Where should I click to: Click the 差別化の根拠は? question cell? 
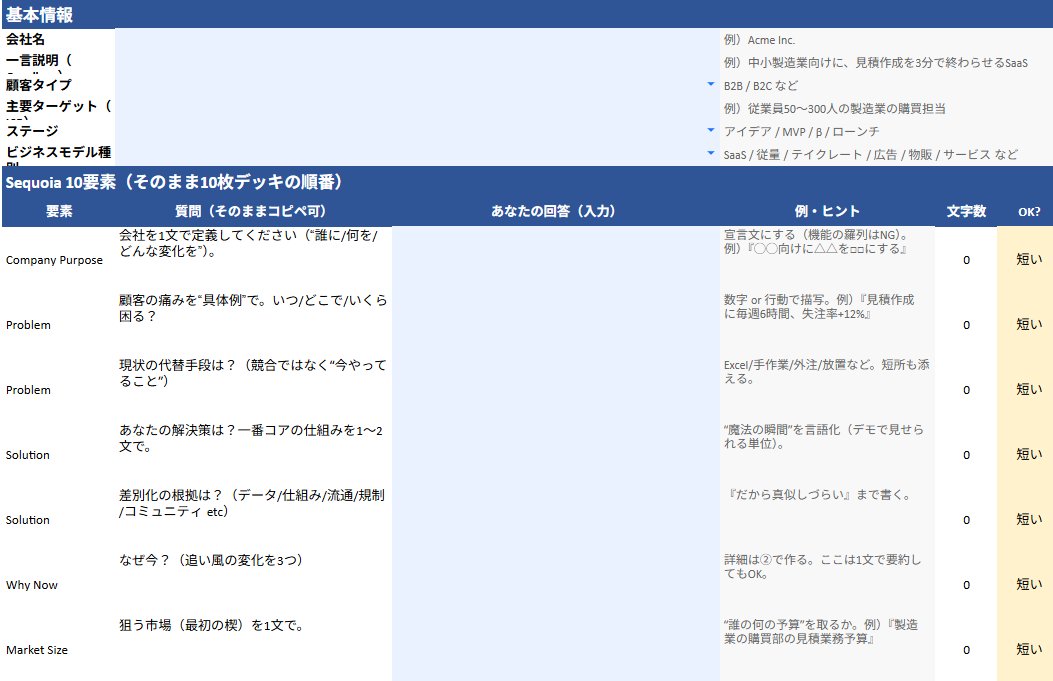(x=253, y=520)
